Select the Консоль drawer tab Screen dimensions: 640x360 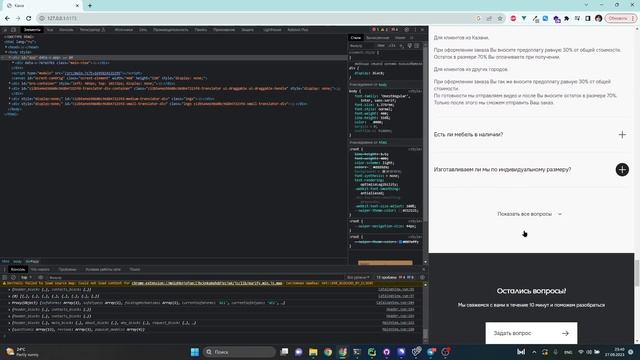pyautogui.click(x=18, y=269)
